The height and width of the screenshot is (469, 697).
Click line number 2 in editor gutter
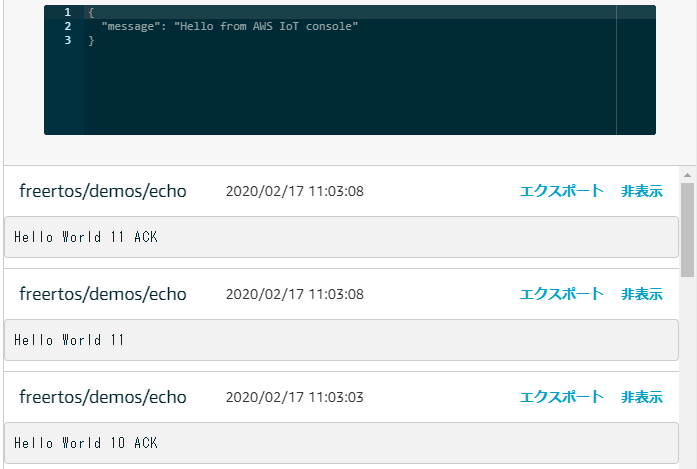tap(67, 26)
